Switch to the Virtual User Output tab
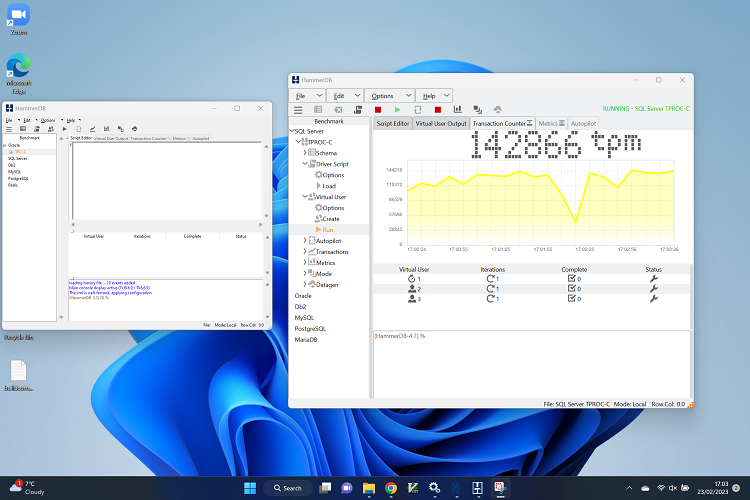750x500 pixels. [441, 123]
